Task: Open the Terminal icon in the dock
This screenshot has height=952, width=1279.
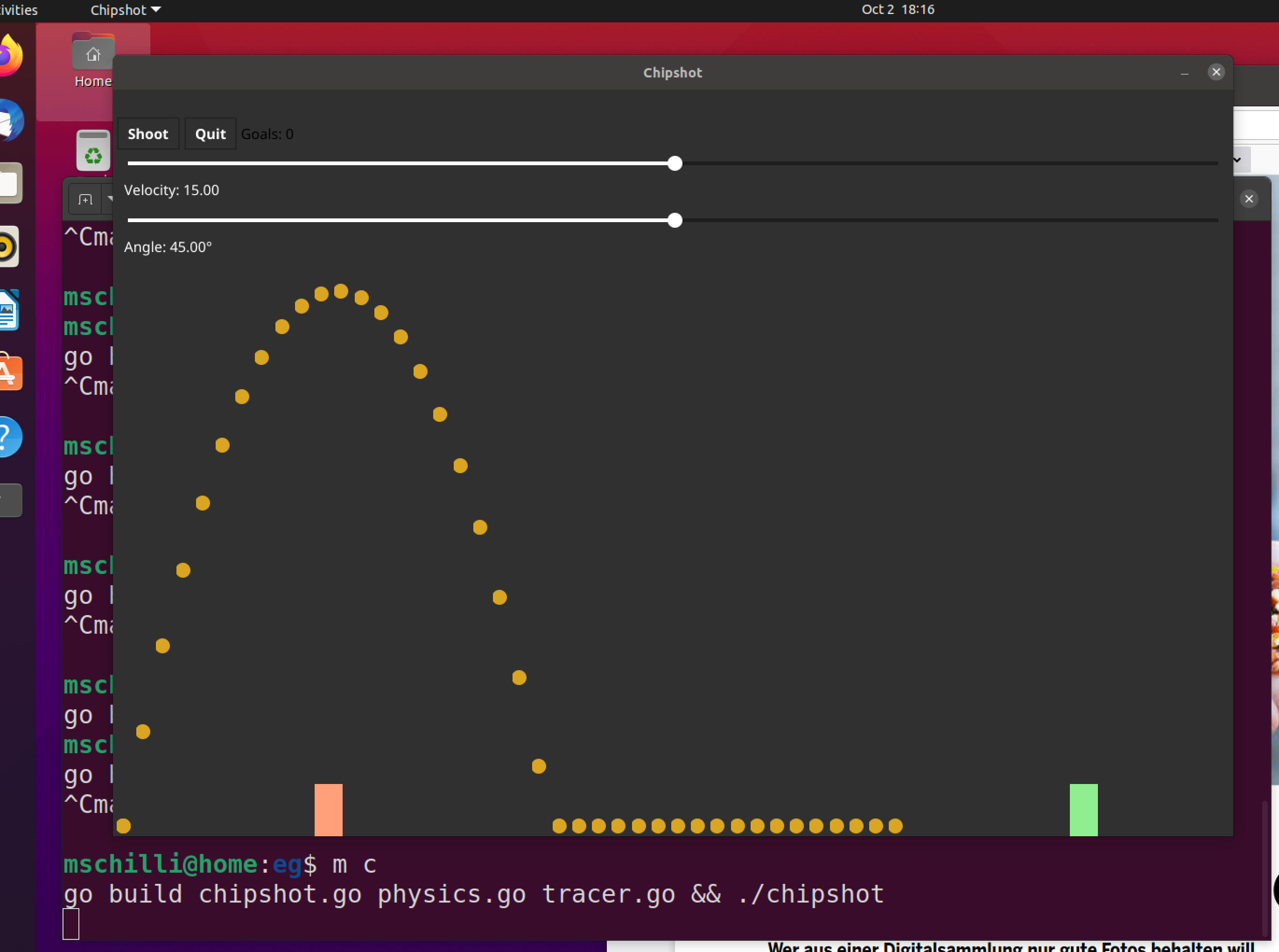Action: [x=11, y=500]
